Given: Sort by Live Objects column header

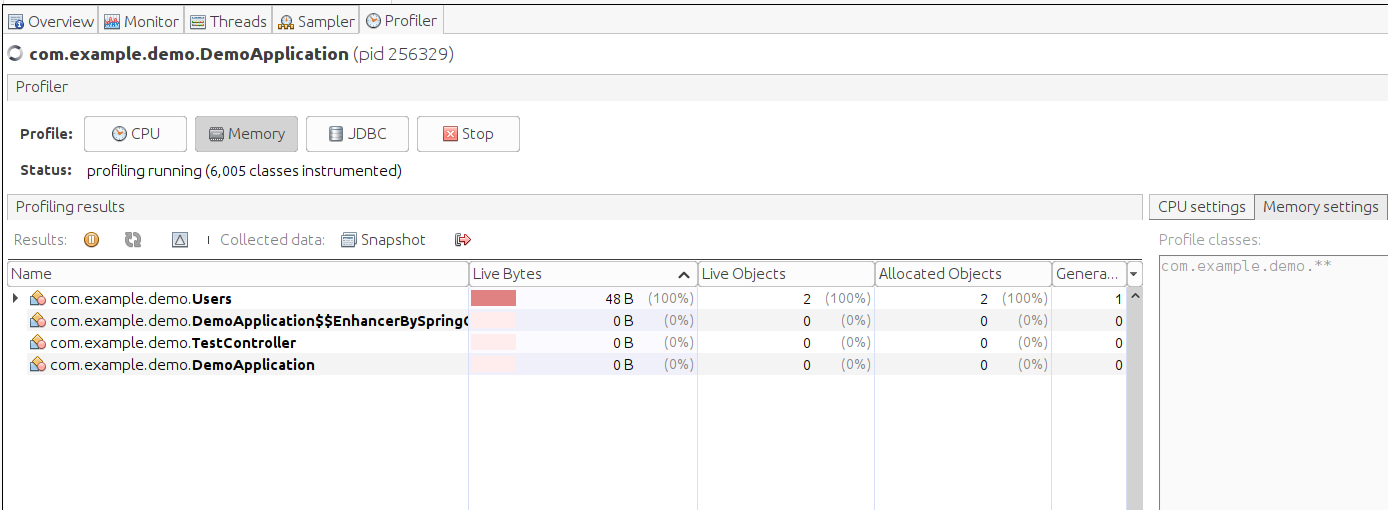Looking at the screenshot, I should (x=786, y=274).
